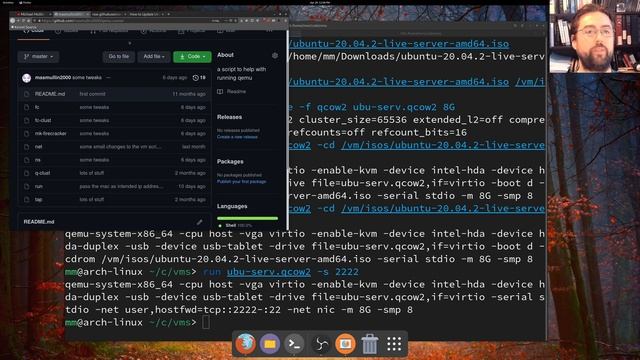Click the file icon beside README.md
This screenshot has height=360, width=640.
[x=27, y=94]
